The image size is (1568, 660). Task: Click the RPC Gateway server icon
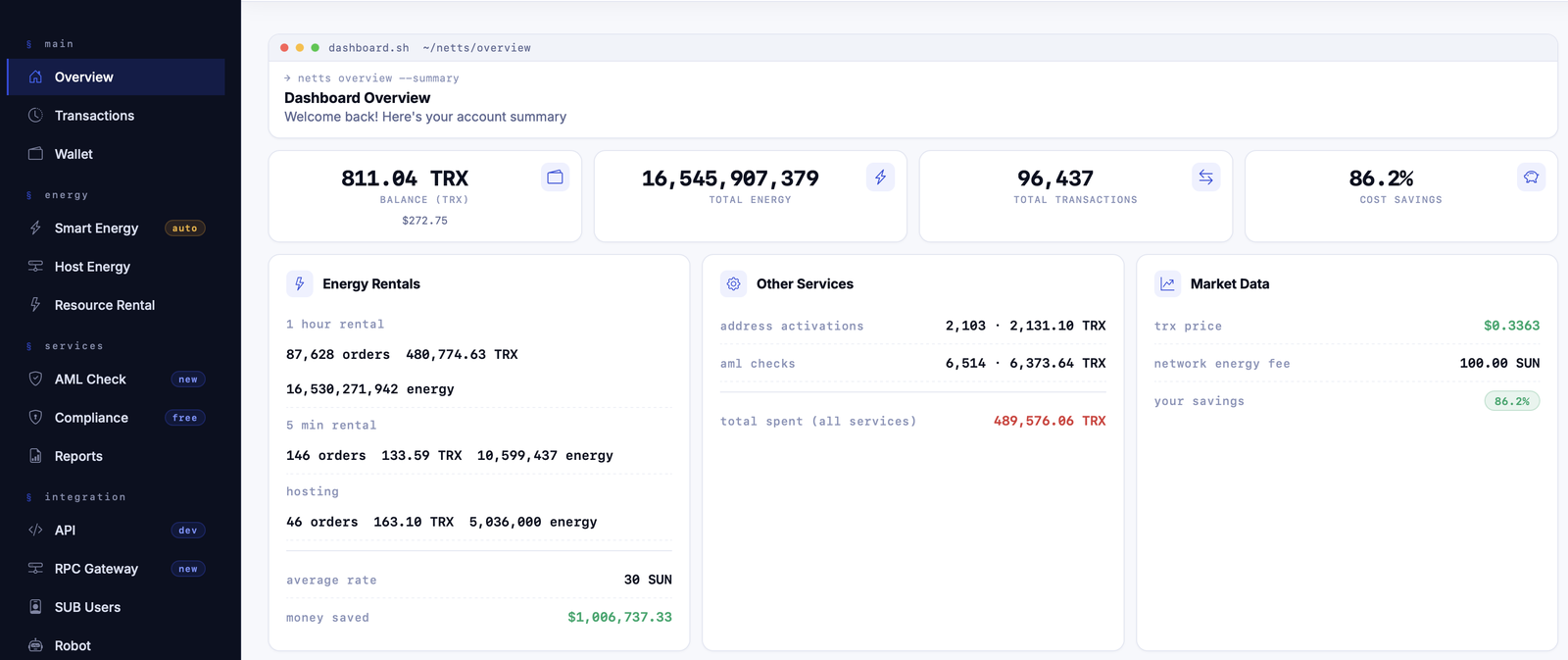(x=35, y=568)
